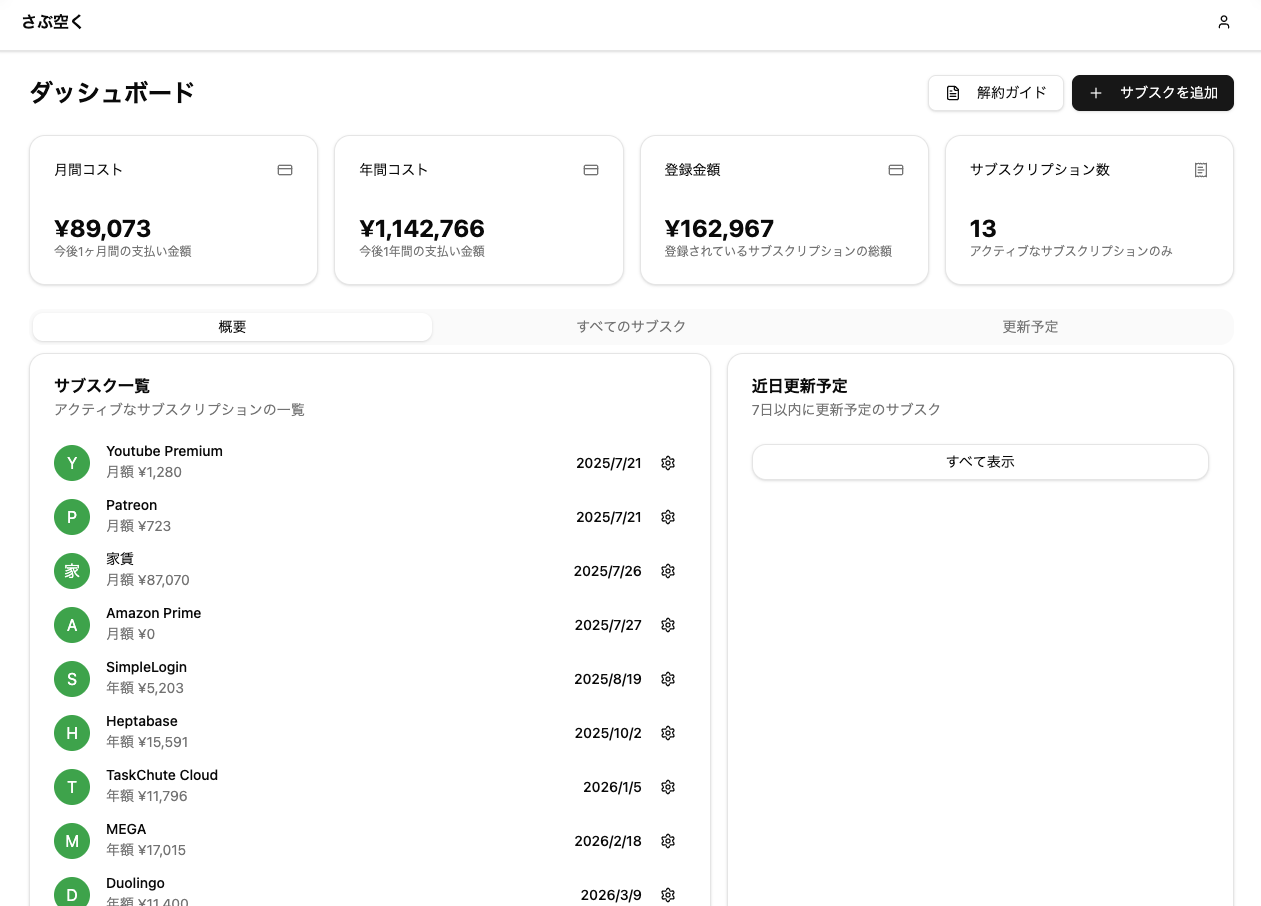Click the ダッシュボード heading

click(112, 93)
